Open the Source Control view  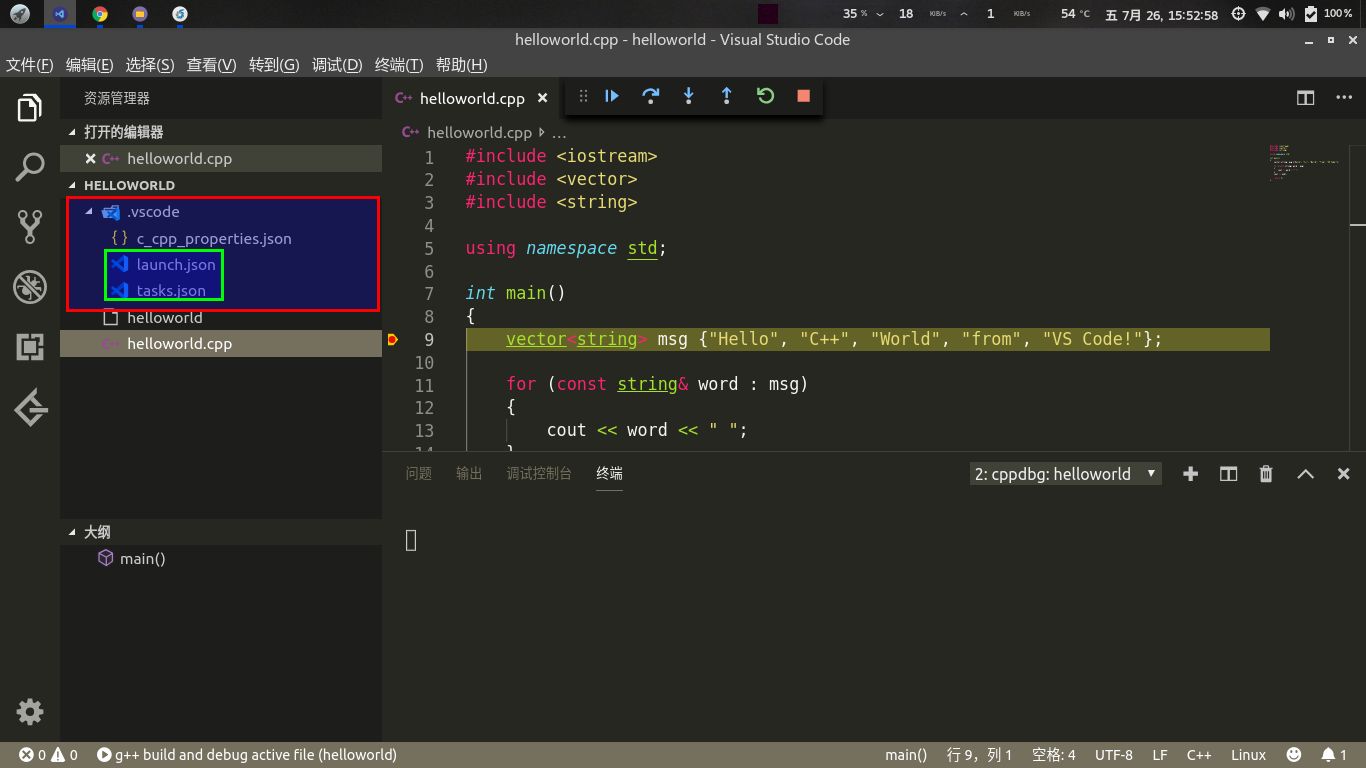click(x=29, y=225)
